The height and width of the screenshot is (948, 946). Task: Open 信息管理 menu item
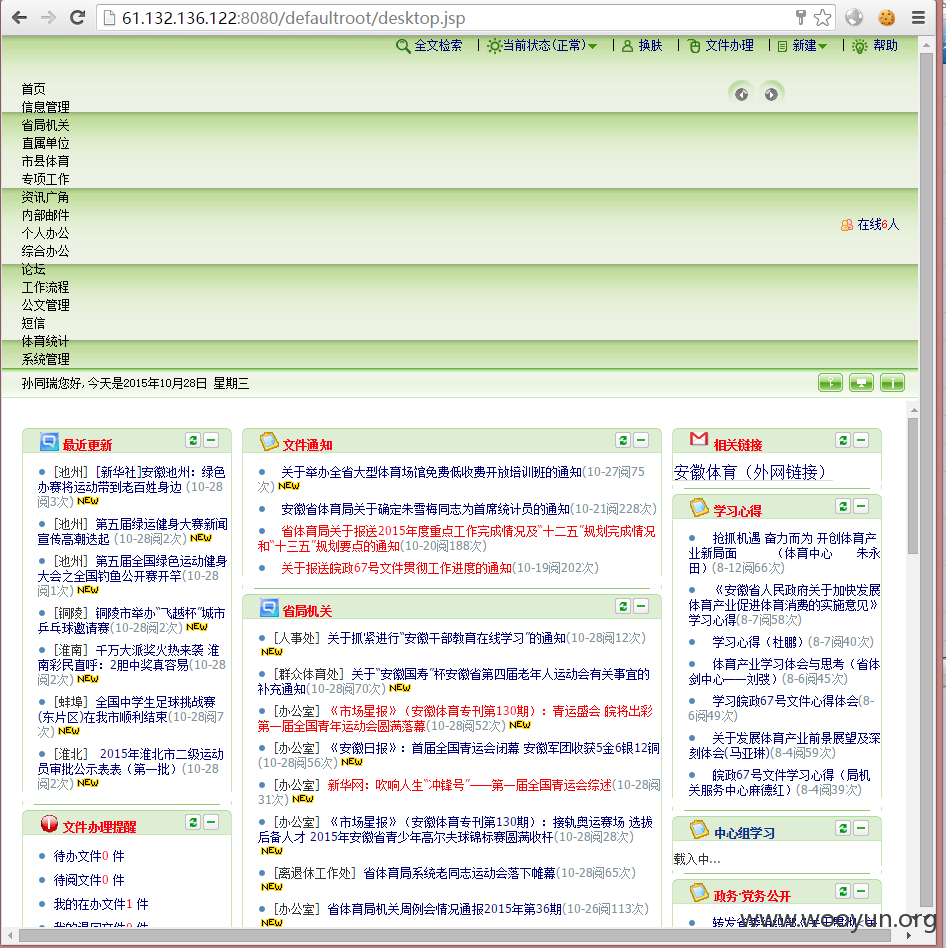point(45,107)
